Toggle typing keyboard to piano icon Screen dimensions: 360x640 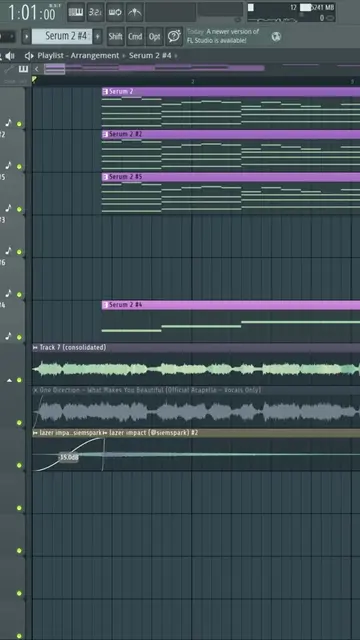76,12
